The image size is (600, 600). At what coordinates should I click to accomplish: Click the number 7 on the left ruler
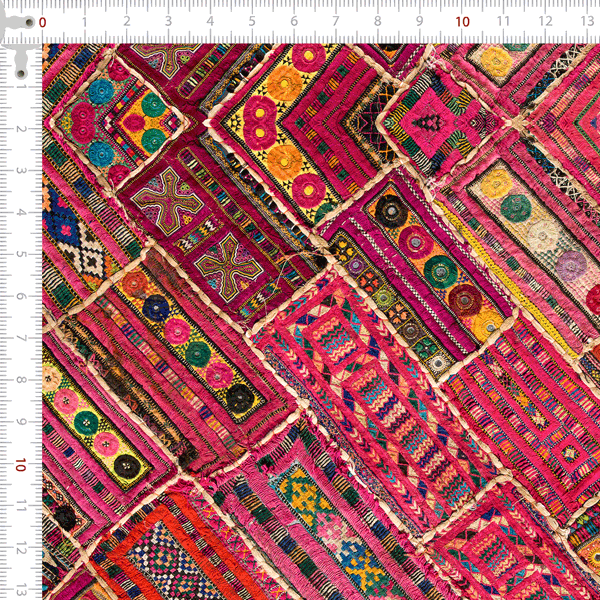[x=21, y=338]
